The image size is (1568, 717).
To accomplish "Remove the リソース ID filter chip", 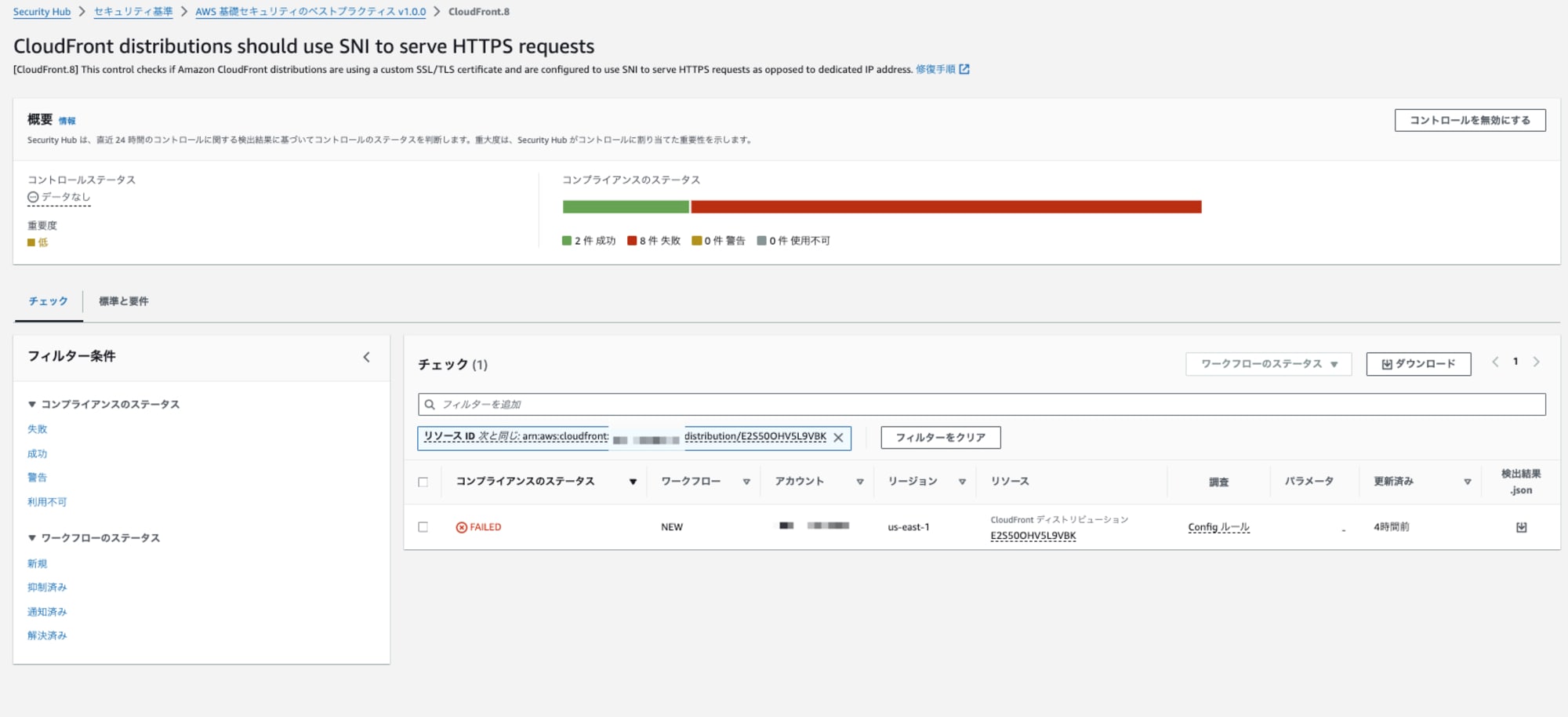I will pos(838,438).
